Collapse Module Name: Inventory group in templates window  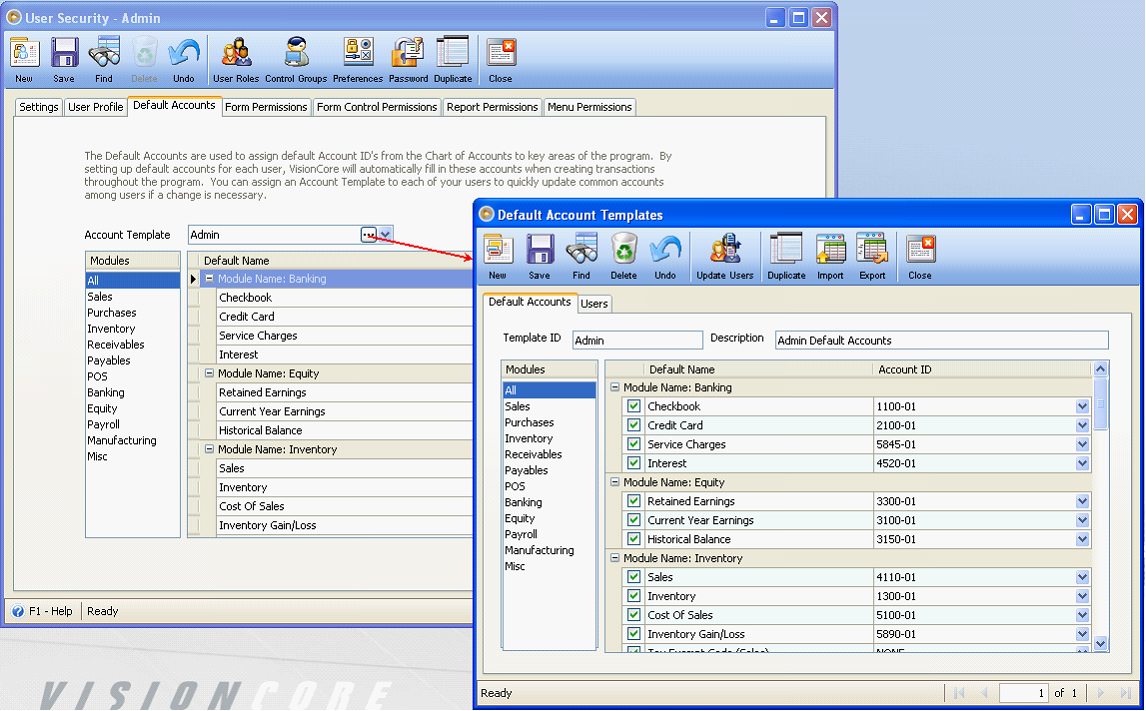(x=615, y=558)
